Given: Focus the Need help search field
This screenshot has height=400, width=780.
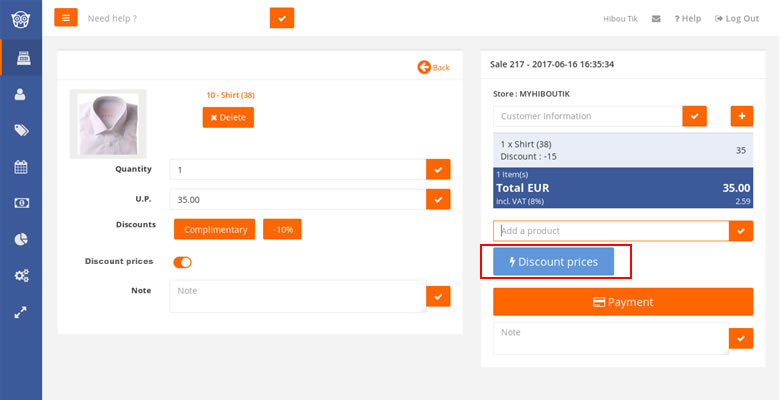Looking at the screenshot, I should (x=177, y=18).
